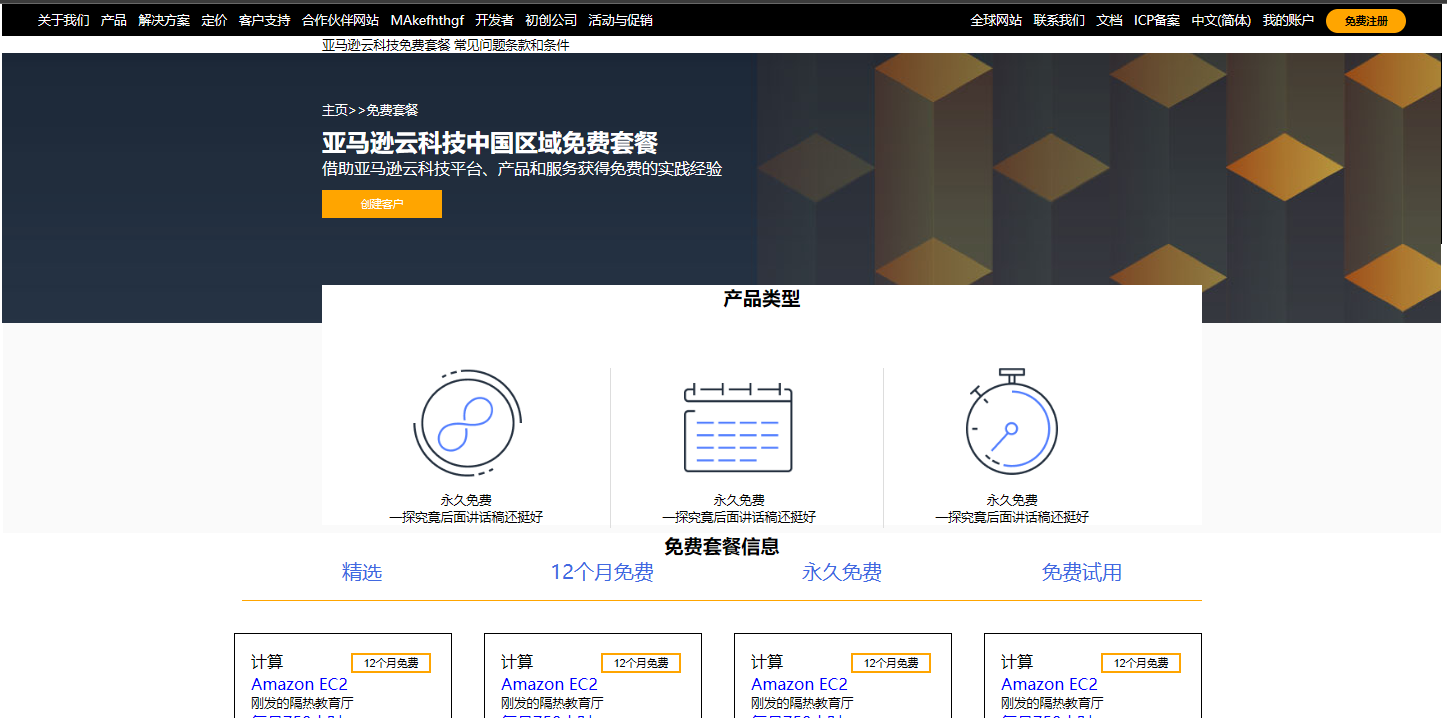
Task: Click the 永久免费 label below the stopwatch icon
Action: pyautogui.click(x=1012, y=500)
